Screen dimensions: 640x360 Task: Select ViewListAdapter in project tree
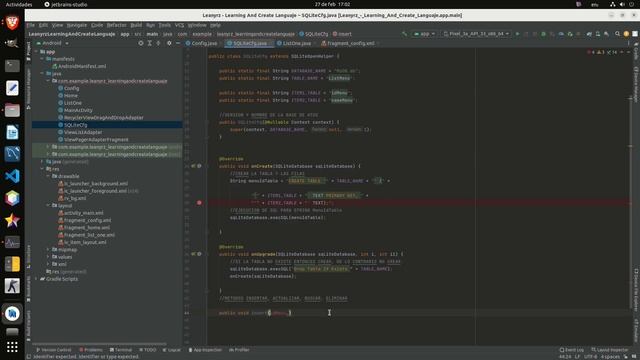pos(83,132)
